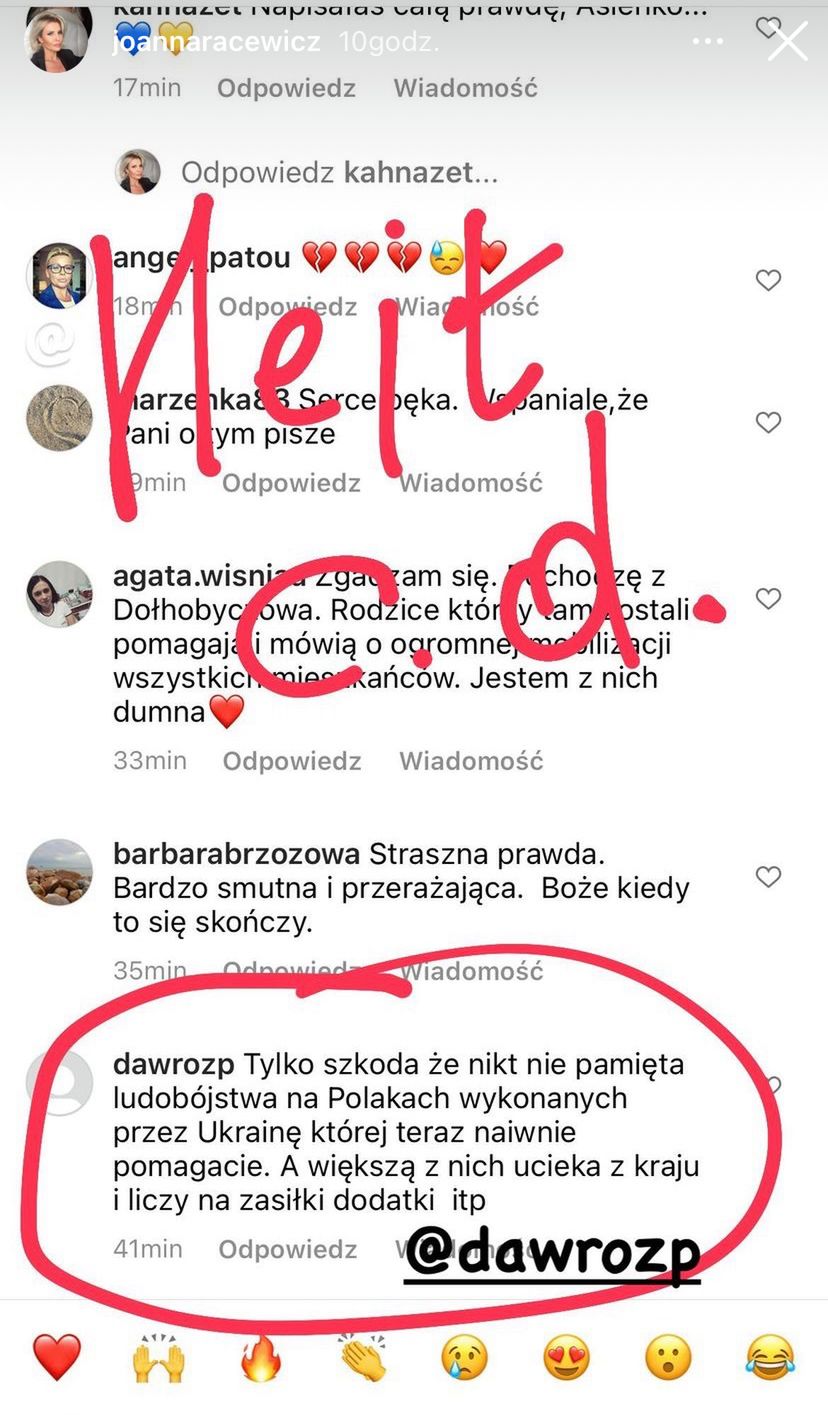React with the clapping hands emoji
The width and height of the screenshot is (828, 1415).
pos(363,1358)
